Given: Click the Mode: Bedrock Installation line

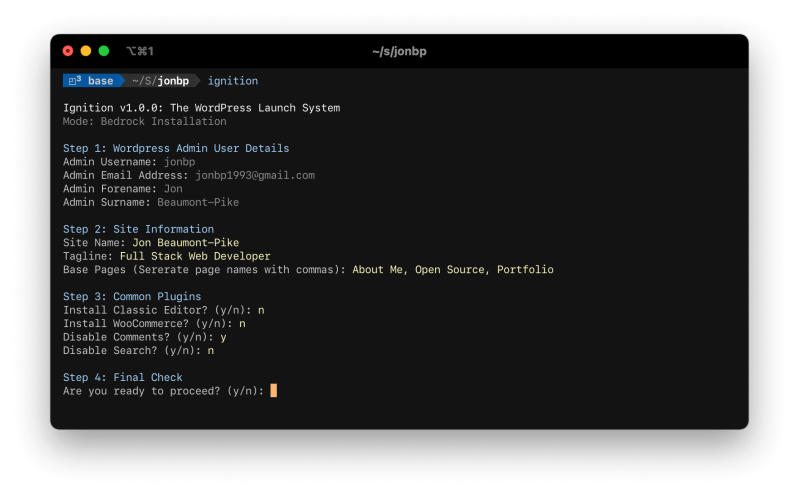Looking at the screenshot, I should click(x=145, y=121).
